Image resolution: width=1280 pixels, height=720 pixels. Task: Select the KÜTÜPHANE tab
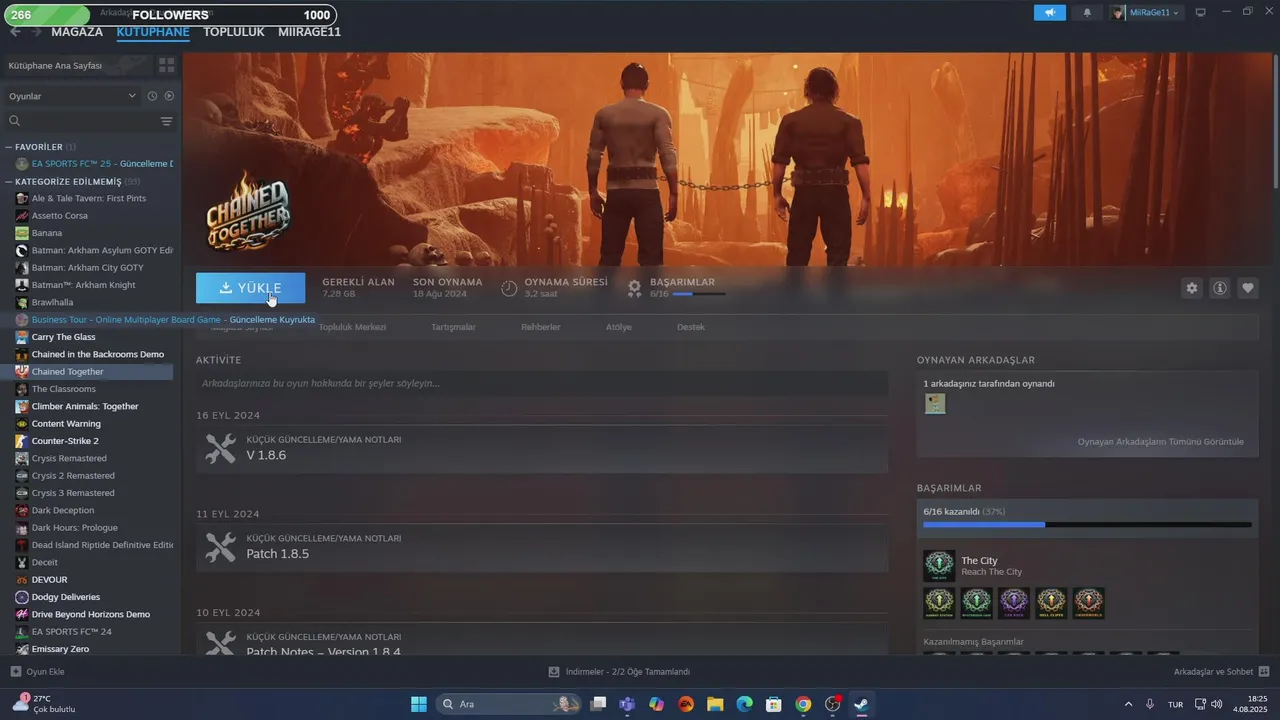point(153,32)
